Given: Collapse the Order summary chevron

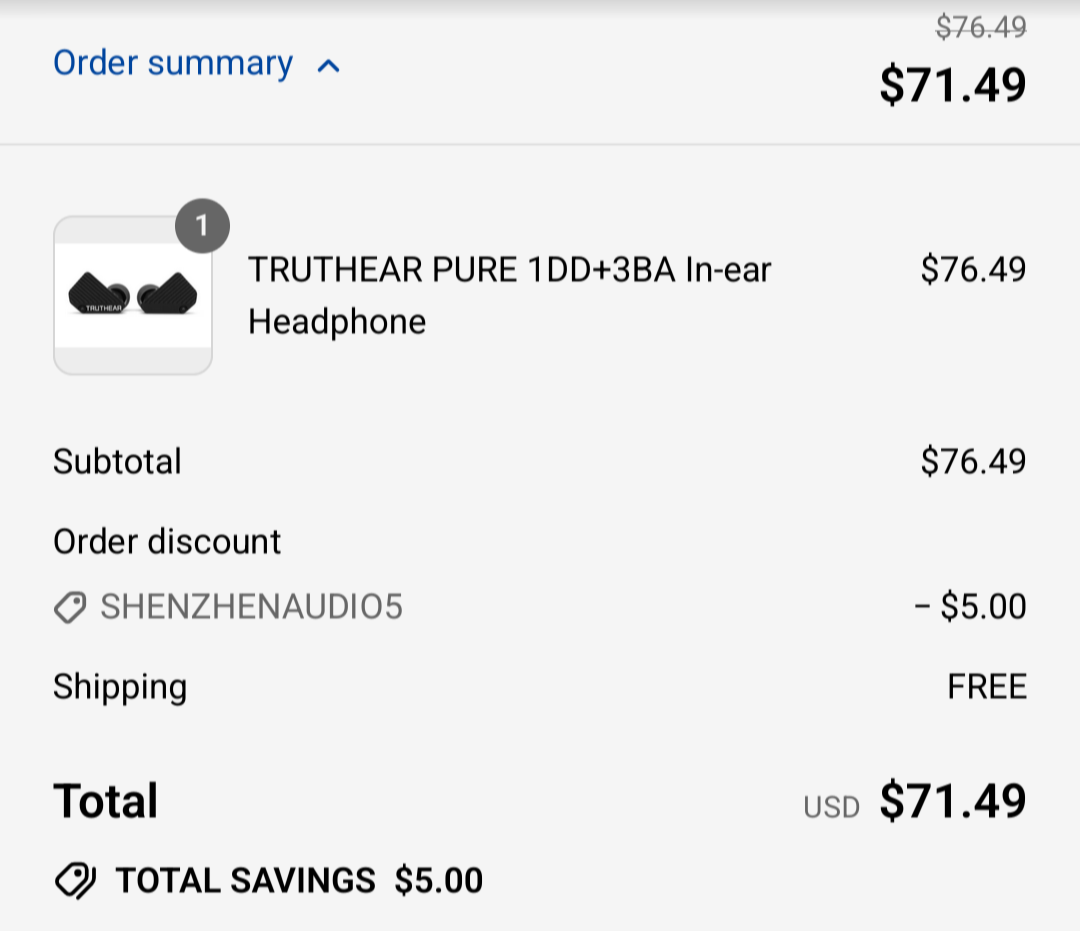Looking at the screenshot, I should (328, 67).
